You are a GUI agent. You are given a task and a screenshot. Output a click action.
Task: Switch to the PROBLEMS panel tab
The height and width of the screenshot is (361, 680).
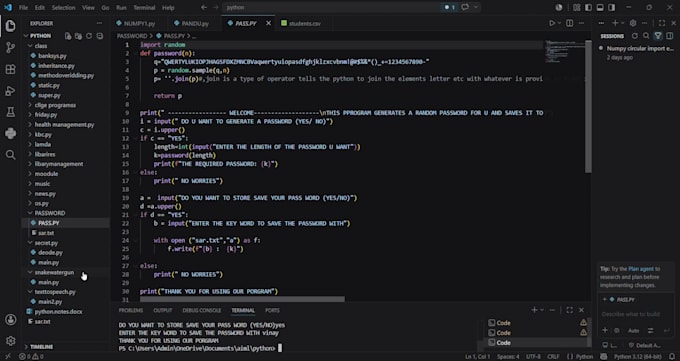pos(131,310)
